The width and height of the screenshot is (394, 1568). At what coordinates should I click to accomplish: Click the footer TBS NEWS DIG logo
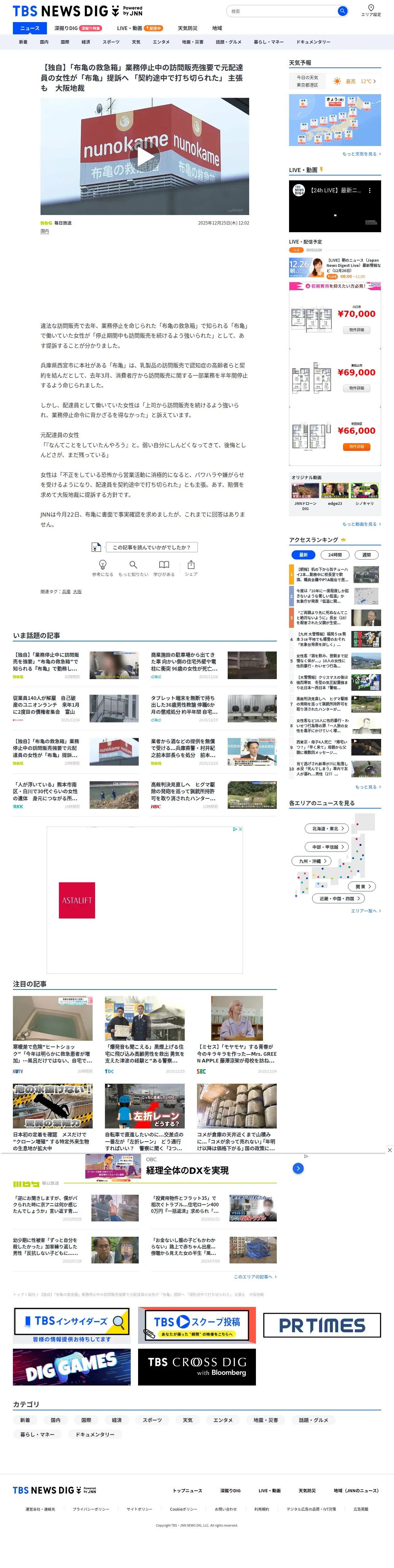pyautogui.click(x=54, y=1490)
